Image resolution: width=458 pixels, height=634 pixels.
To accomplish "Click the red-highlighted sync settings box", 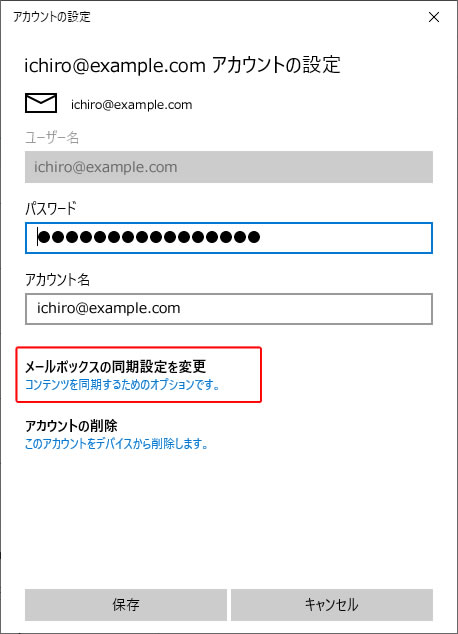I will point(139,374).
